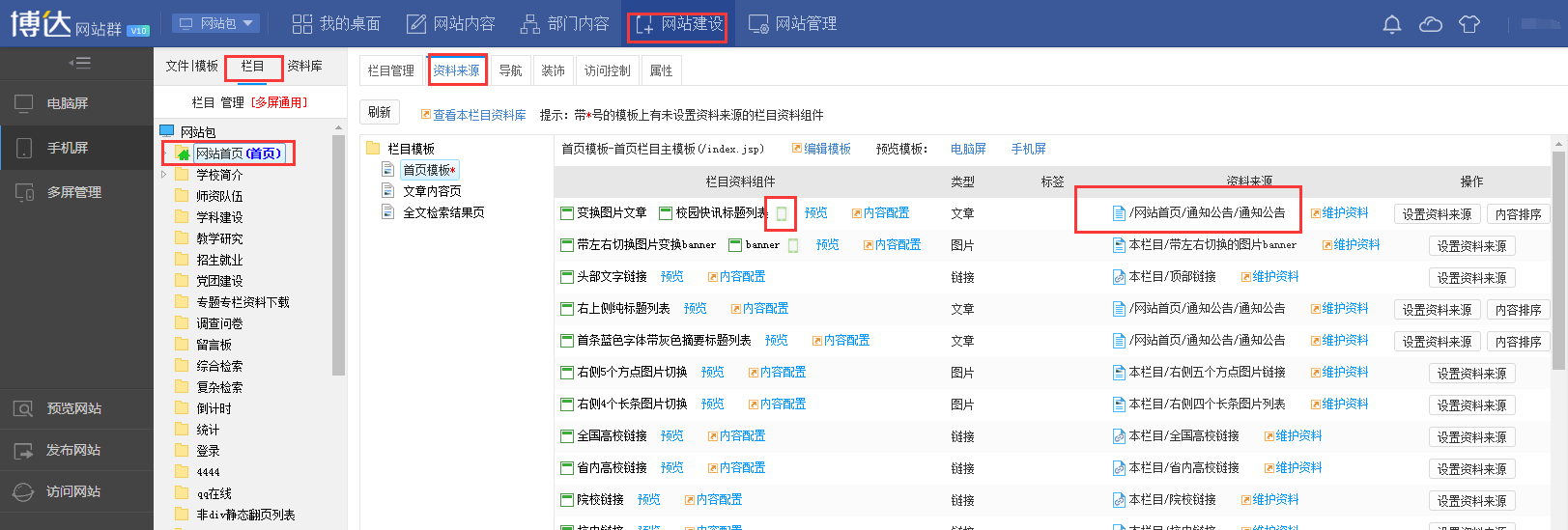Select 电脑屏 in the sidebar

tap(76, 103)
